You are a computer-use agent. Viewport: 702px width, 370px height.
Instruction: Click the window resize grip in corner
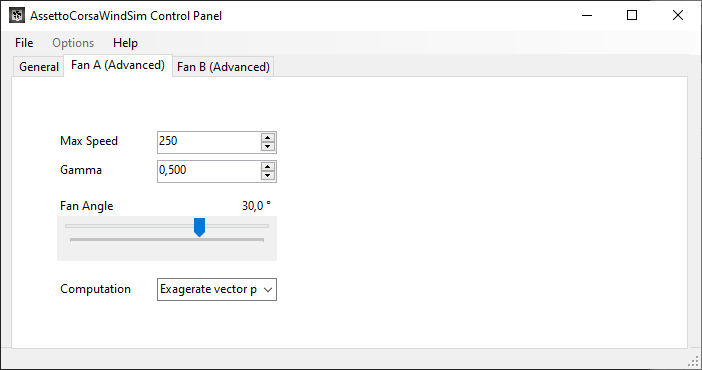coord(693,361)
